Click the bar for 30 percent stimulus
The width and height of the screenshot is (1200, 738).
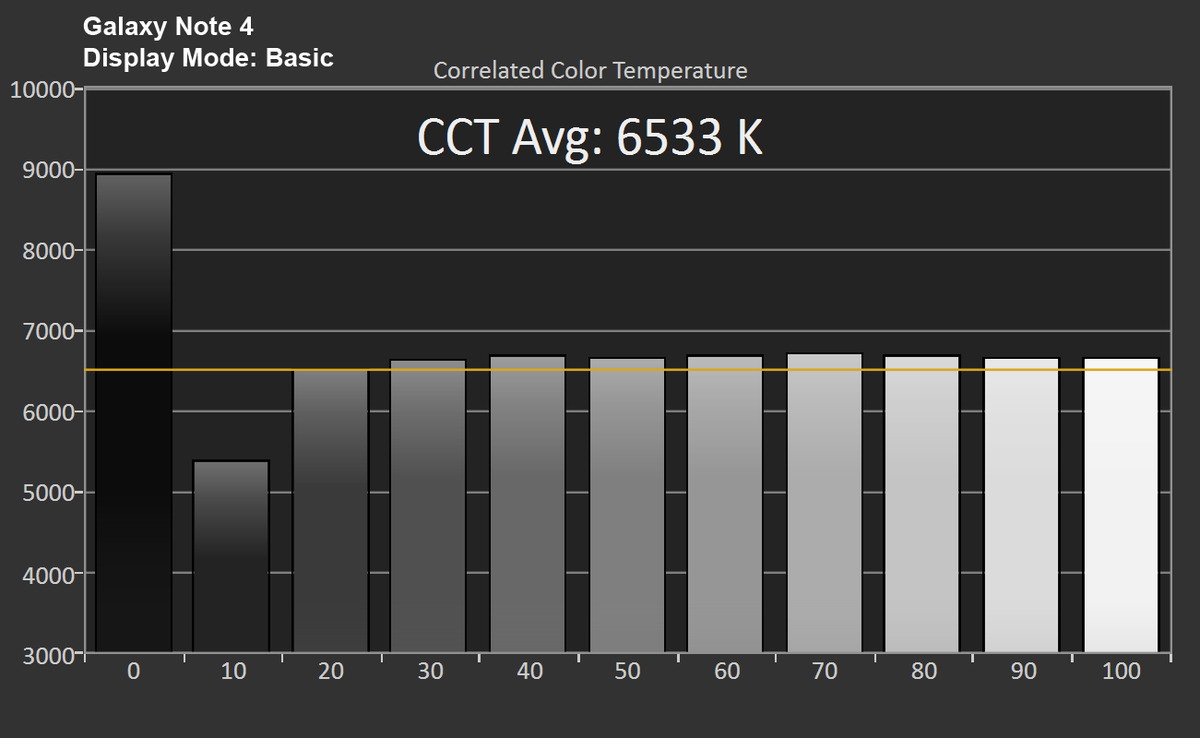429,506
